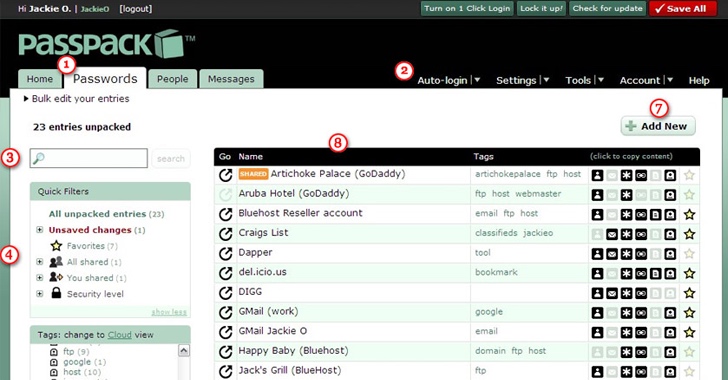Unfavorite Bluehost Reseller account star
This screenshot has width=728, height=380.
click(689, 215)
